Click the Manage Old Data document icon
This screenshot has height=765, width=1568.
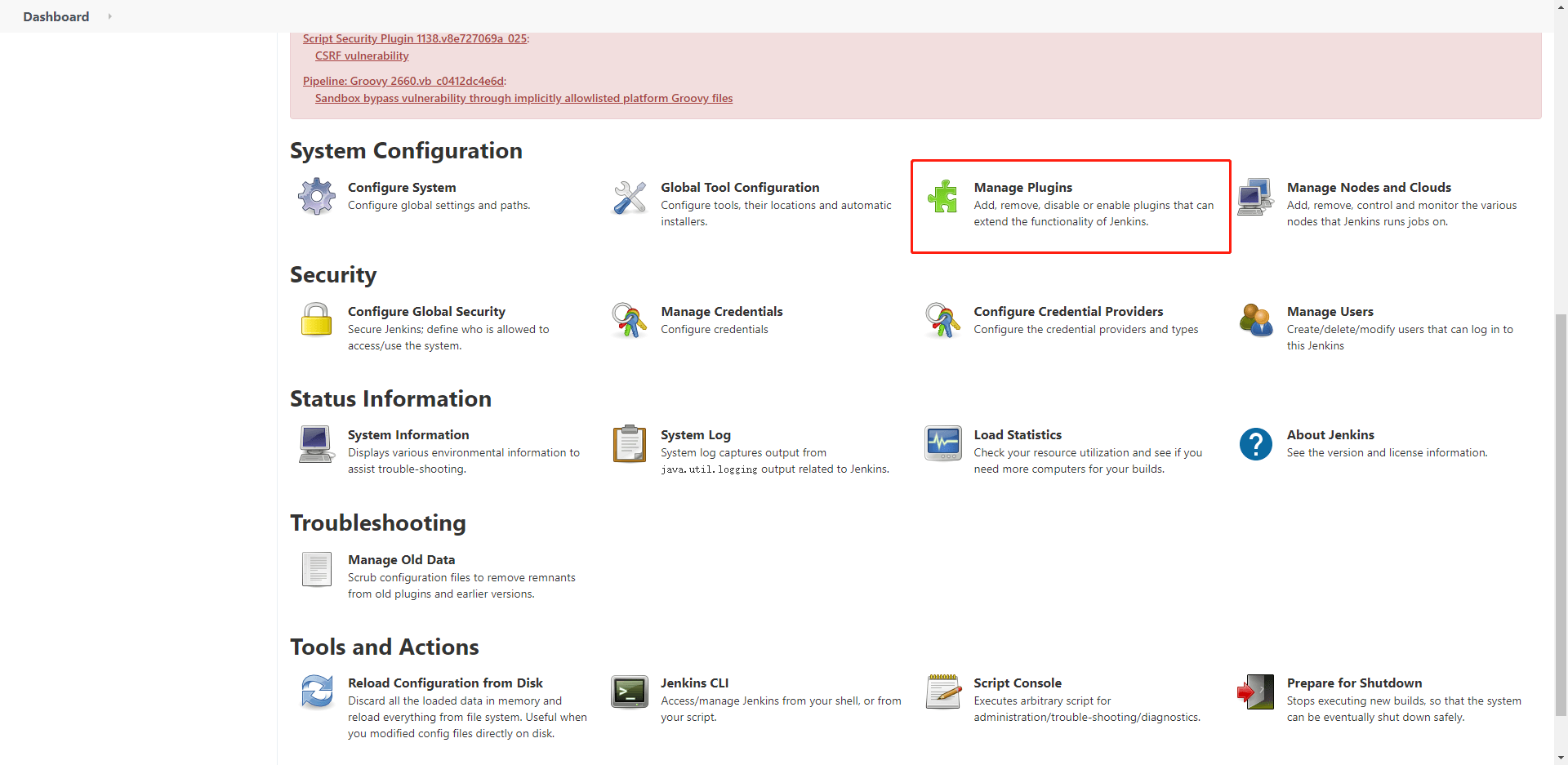(x=317, y=569)
